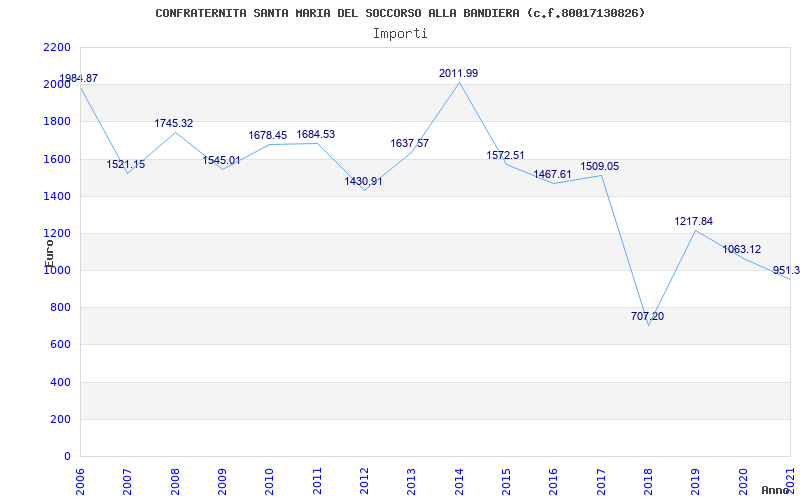Click the 1600 y-axis tick label

coord(57,159)
